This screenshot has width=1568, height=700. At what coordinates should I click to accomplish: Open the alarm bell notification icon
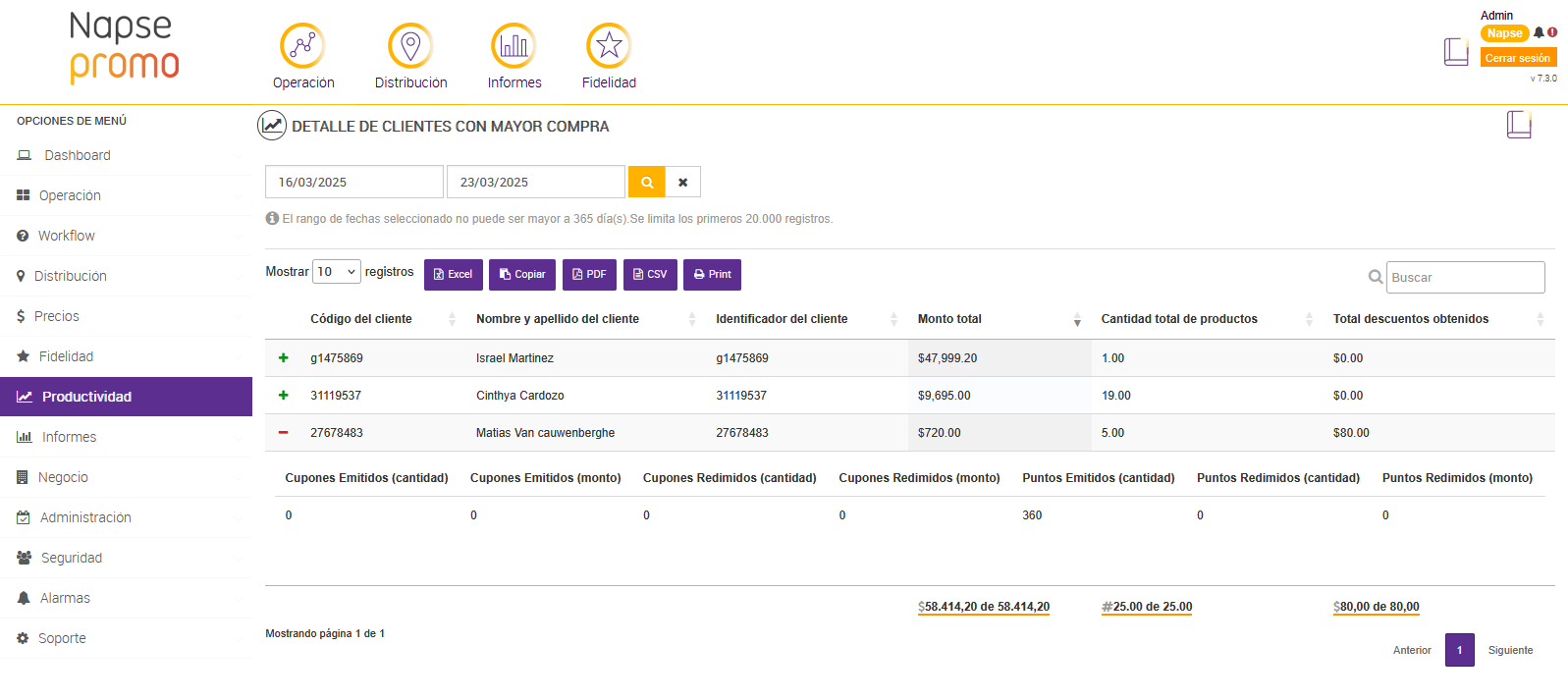[x=1539, y=32]
